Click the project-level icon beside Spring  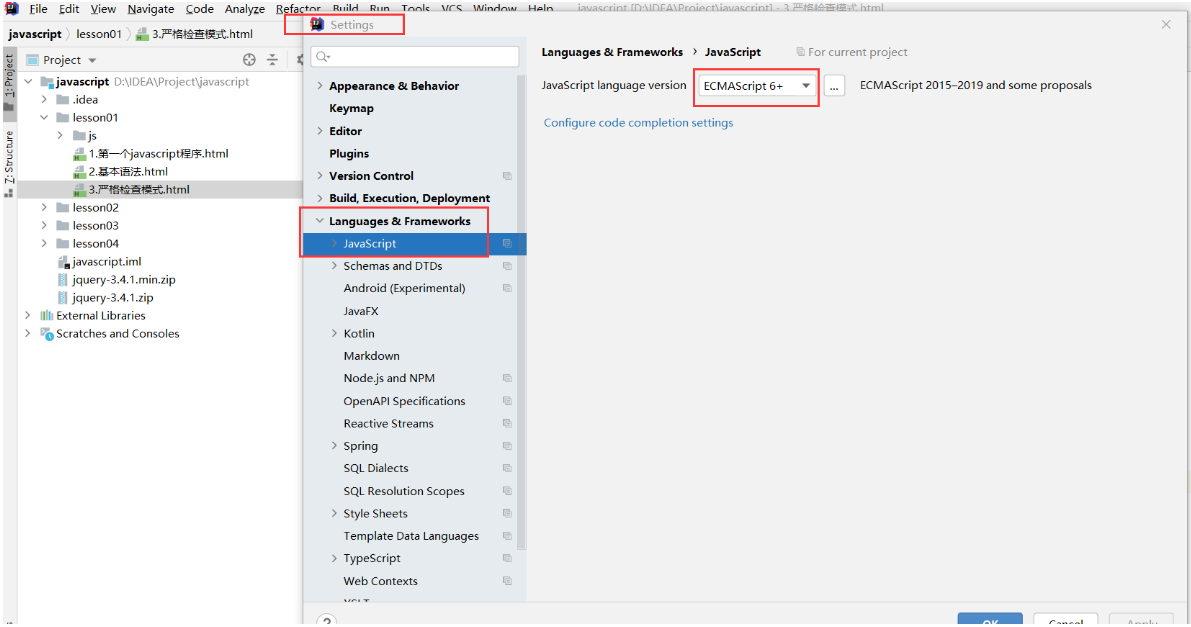[507, 446]
